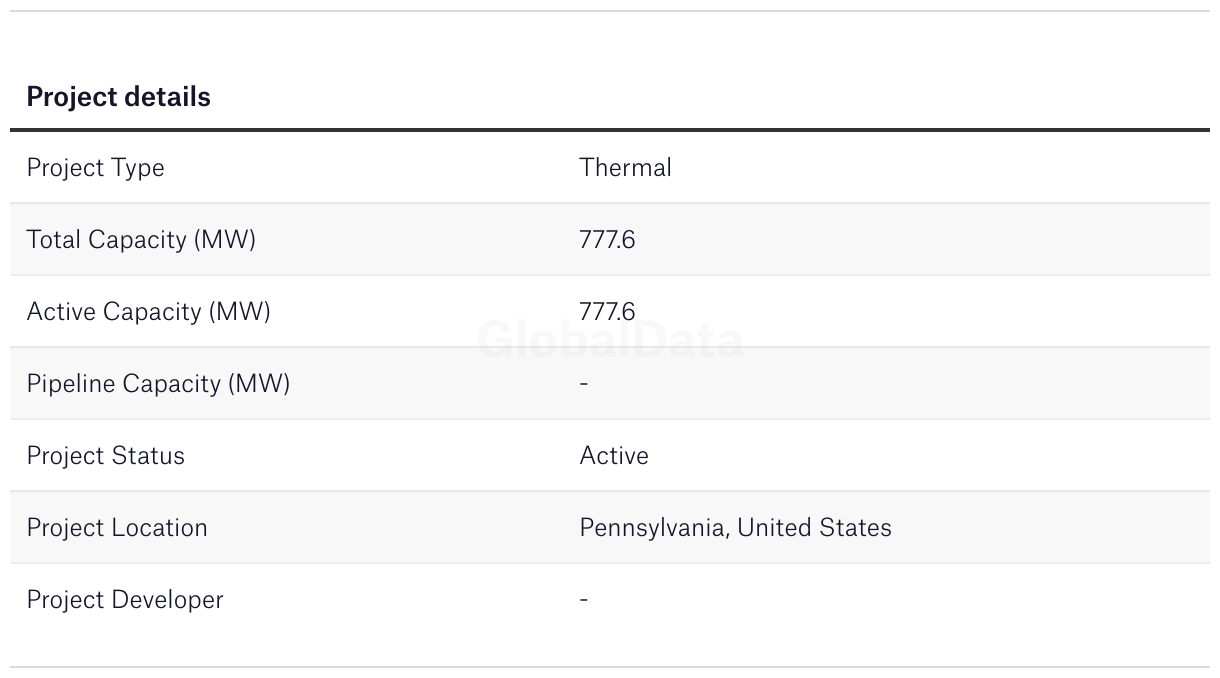Click the Total Capacity value 777.6
This screenshot has height=678, width=1220.
(x=607, y=240)
